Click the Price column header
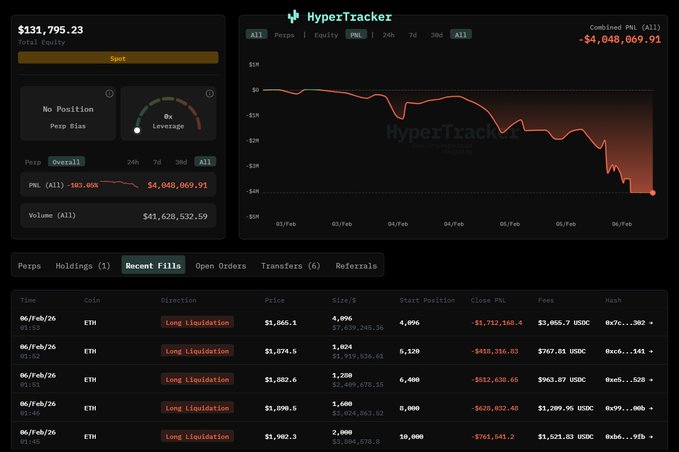 275,300
